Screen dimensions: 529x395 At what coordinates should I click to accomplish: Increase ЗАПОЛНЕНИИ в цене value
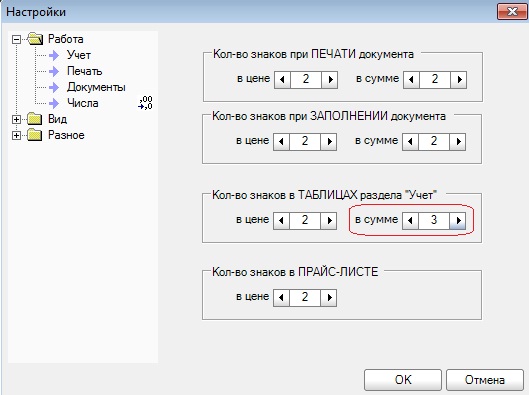tap(329, 142)
